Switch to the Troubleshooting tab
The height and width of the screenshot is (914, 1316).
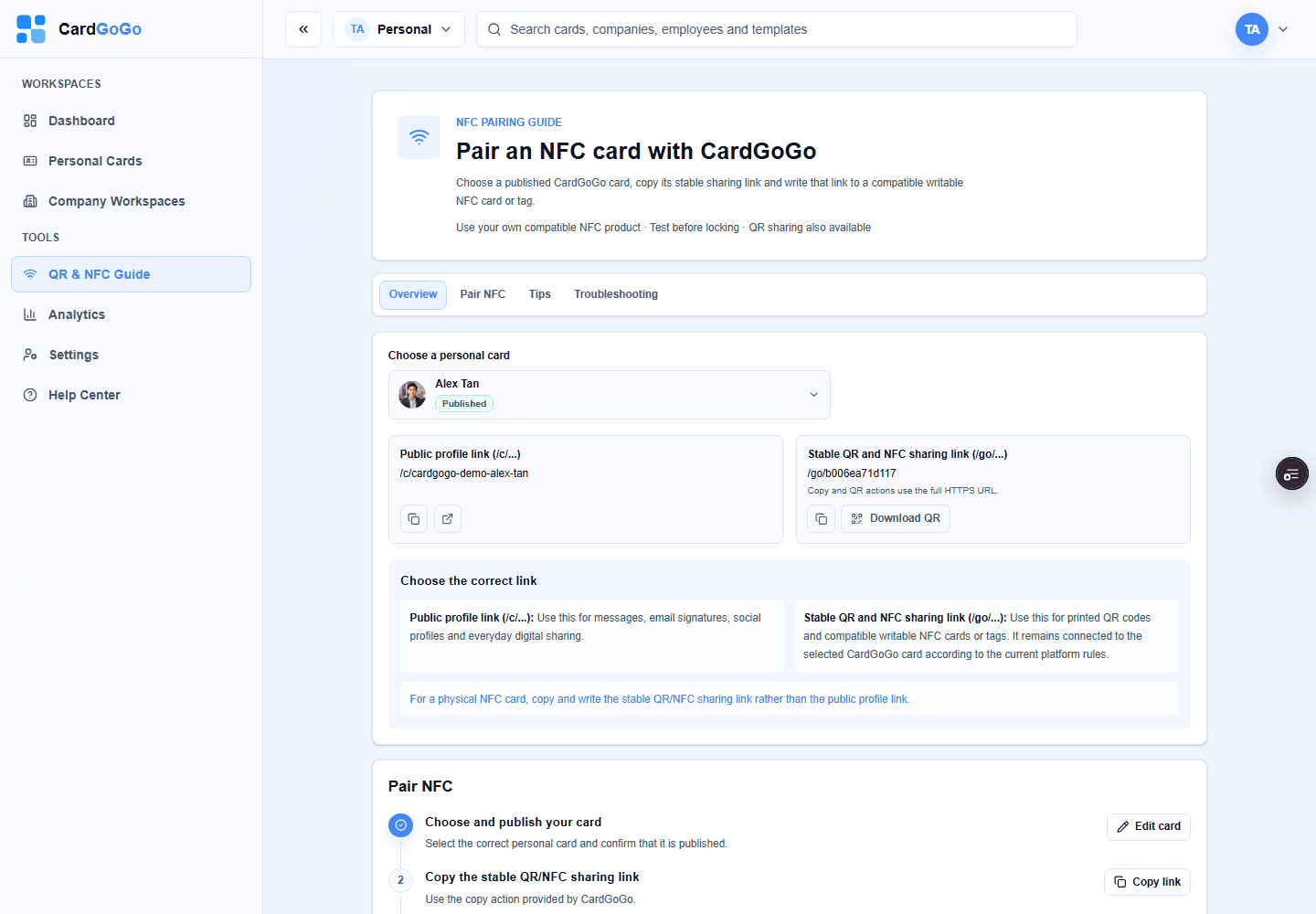pos(616,294)
